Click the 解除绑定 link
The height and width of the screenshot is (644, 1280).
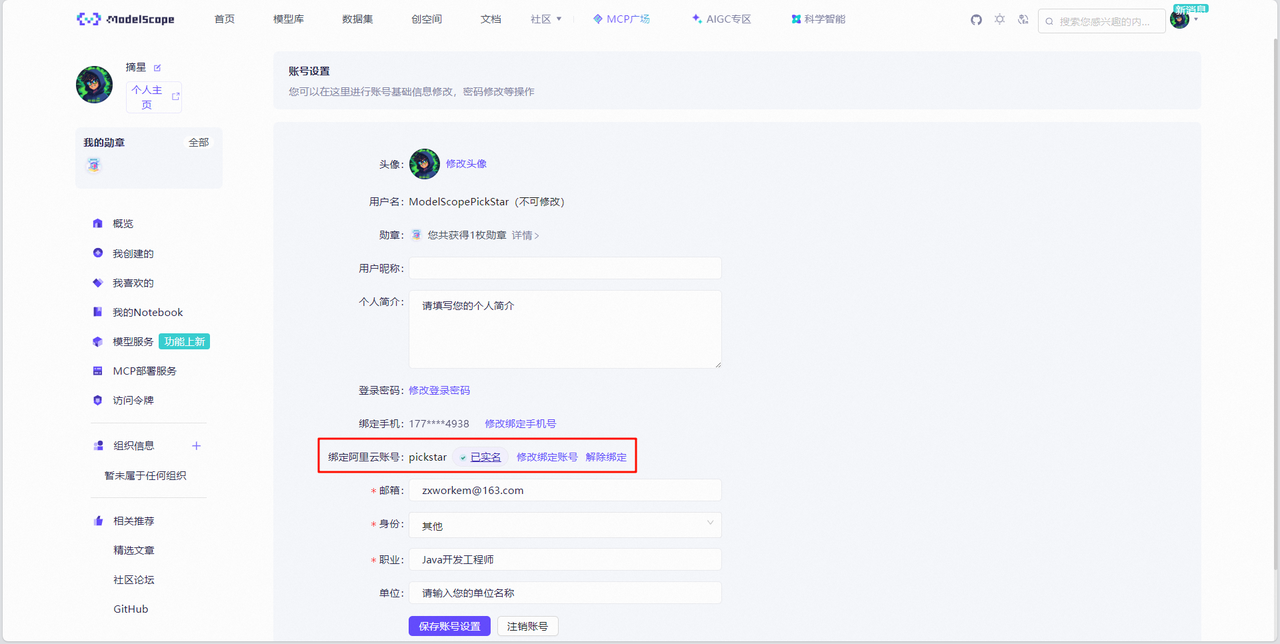coord(606,457)
